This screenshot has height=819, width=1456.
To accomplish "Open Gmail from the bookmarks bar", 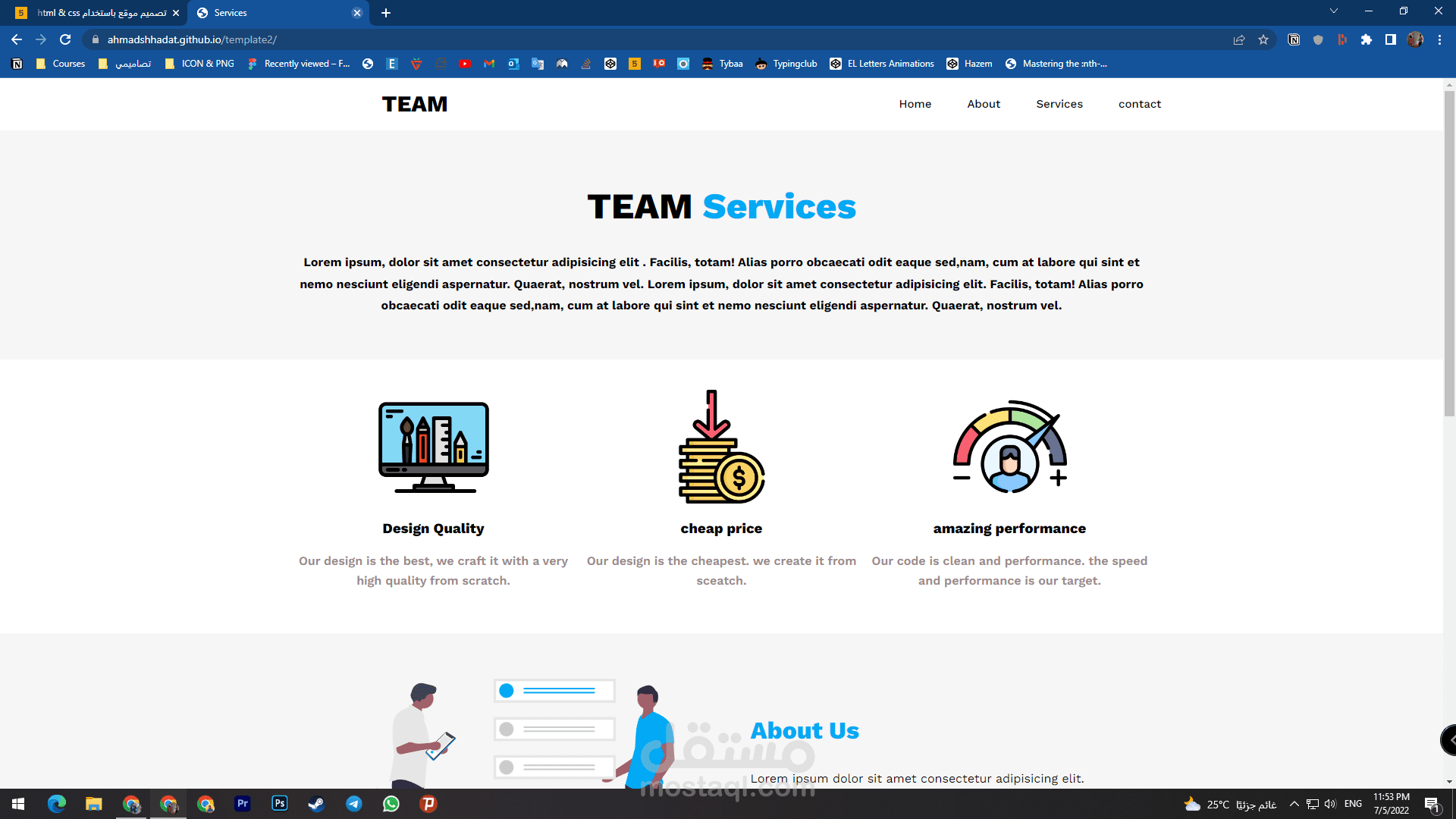I will (489, 64).
